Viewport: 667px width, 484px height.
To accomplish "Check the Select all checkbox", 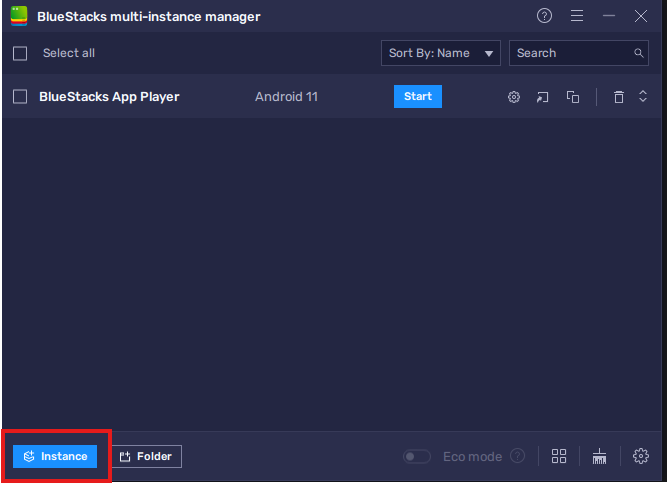I will point(20,53).
